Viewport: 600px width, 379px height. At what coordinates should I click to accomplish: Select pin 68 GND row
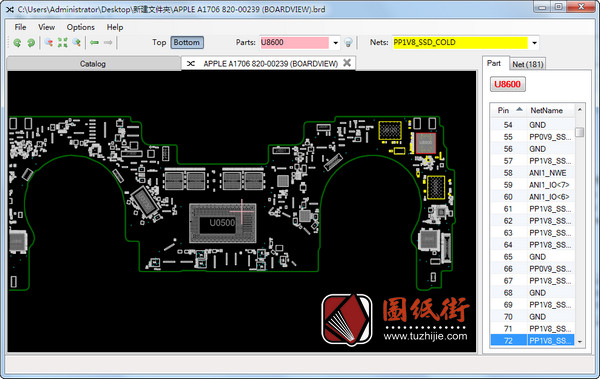[x=533, y=293]
